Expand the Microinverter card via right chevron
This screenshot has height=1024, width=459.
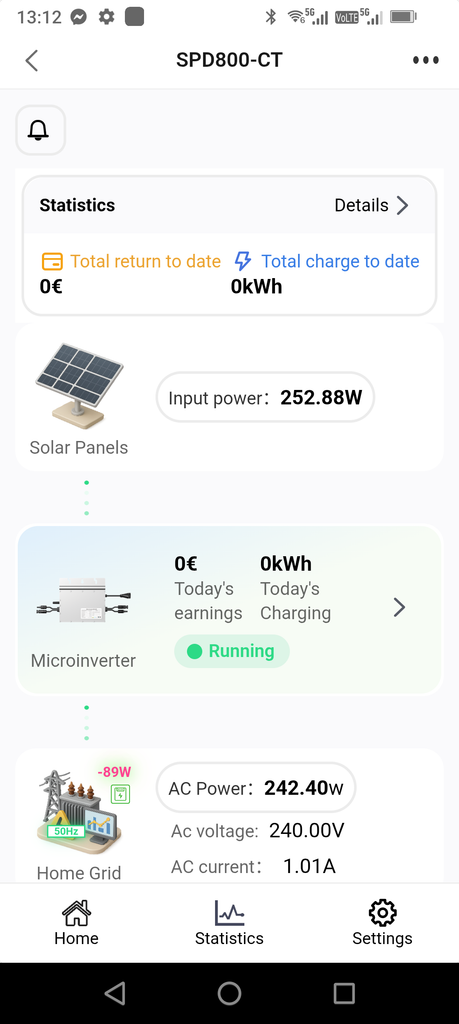coord(400,607)
